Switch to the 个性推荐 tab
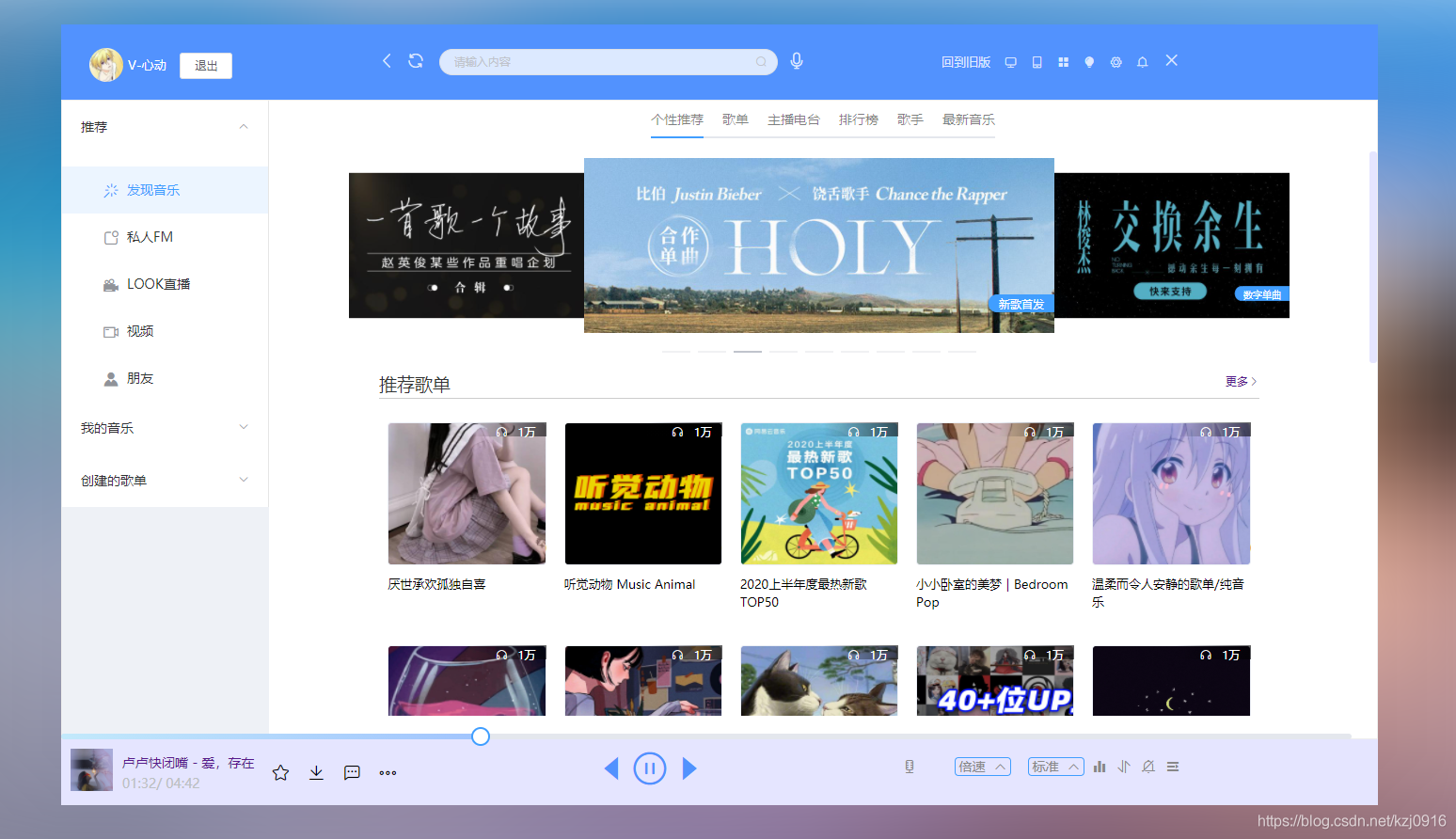 tap(677, 119)
